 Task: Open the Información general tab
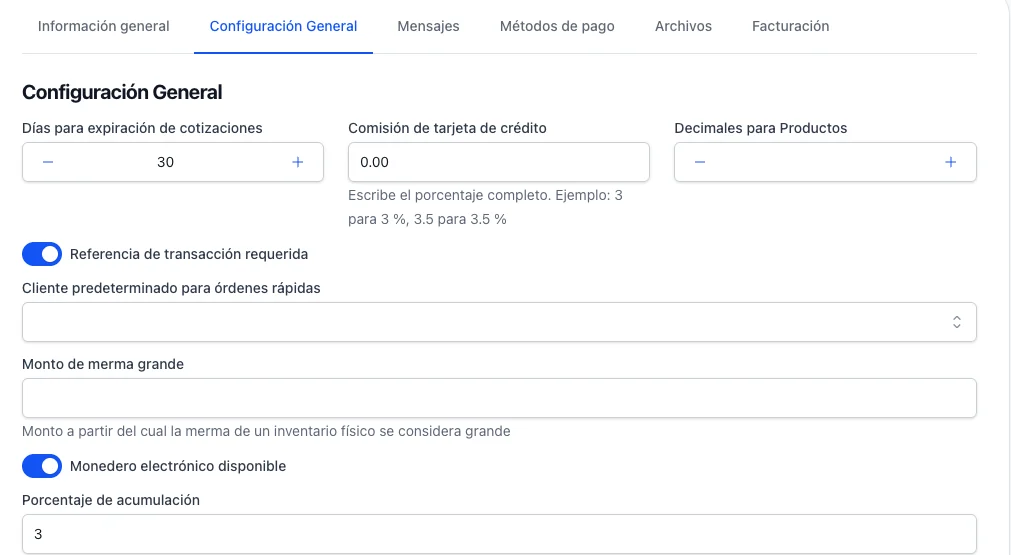pyautogui.click(x=103, y=26)
